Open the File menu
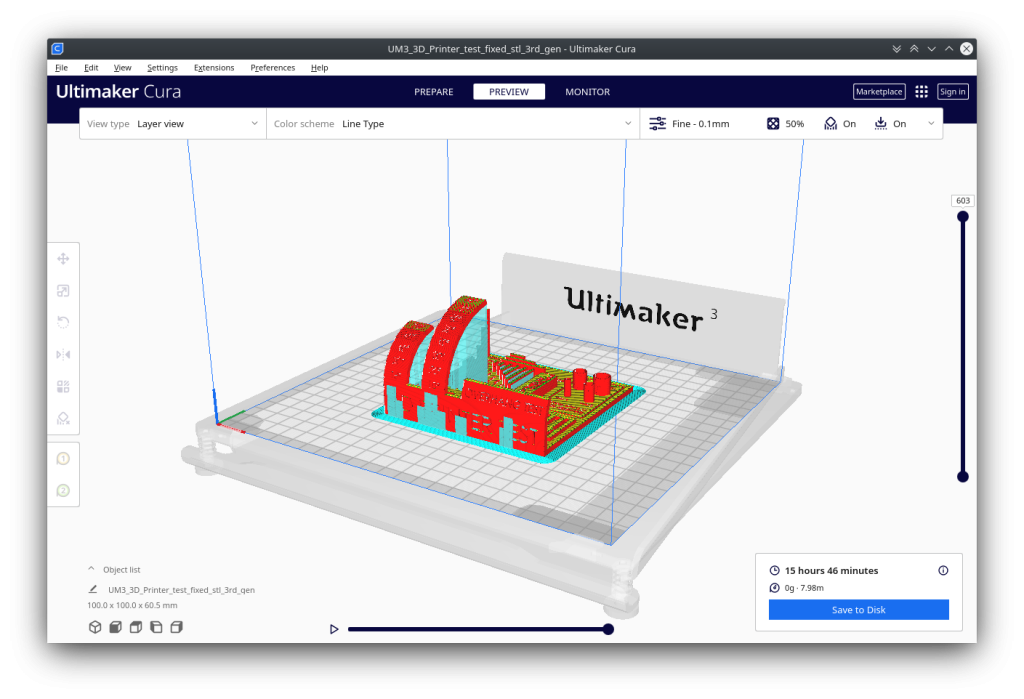 (x=61, y=68)
